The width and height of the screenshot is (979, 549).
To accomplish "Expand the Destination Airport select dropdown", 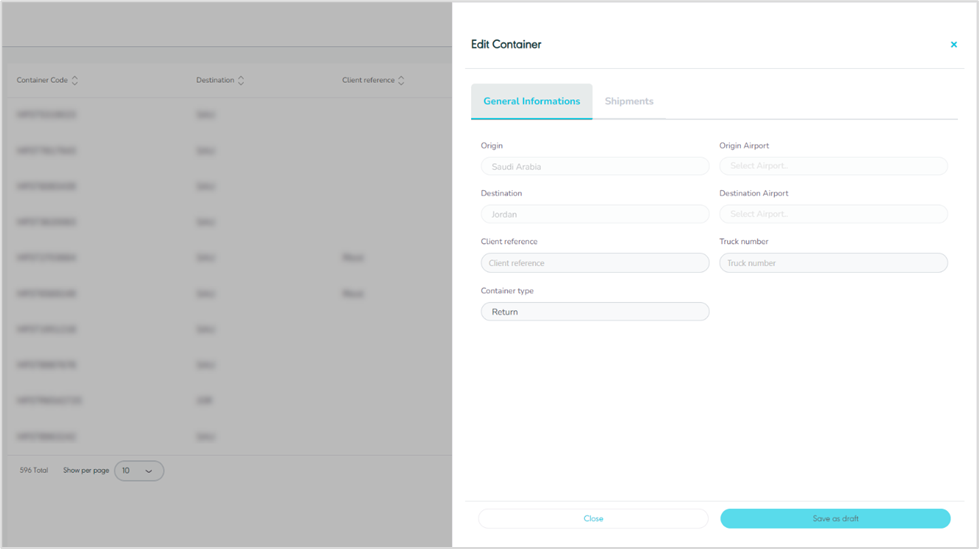I will (832, 215).
